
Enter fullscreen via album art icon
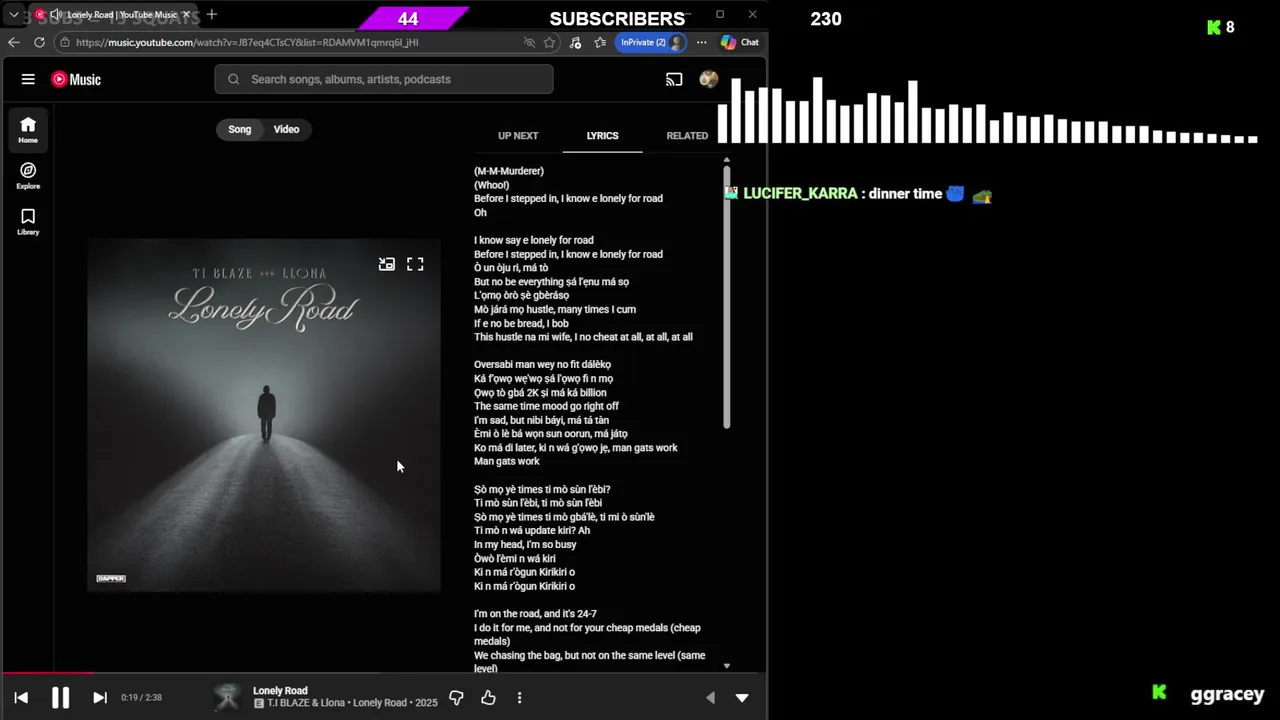pyautogui.click(x=415, y=264)
